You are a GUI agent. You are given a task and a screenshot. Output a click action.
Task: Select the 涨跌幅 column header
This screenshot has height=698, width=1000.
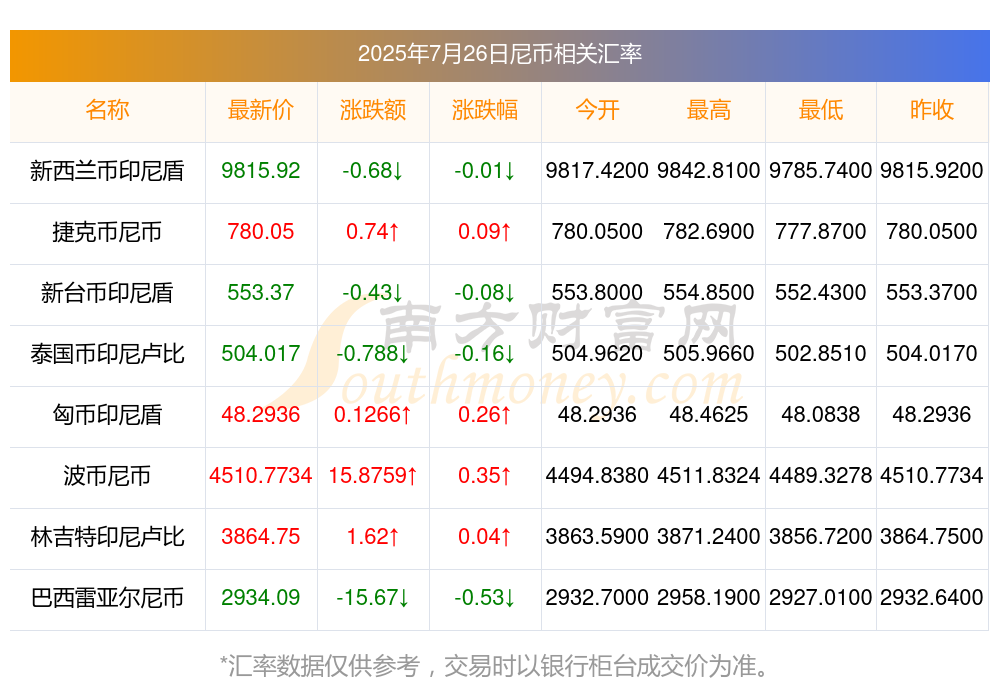[x=485, y=110]
